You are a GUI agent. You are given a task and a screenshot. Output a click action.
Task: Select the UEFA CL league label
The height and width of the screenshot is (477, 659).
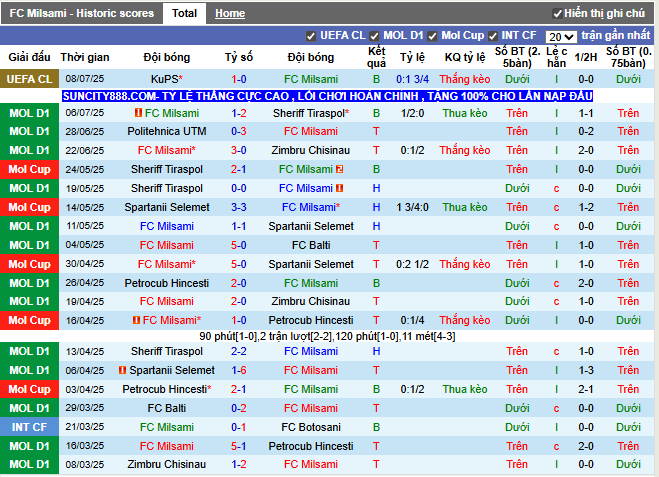29,79
